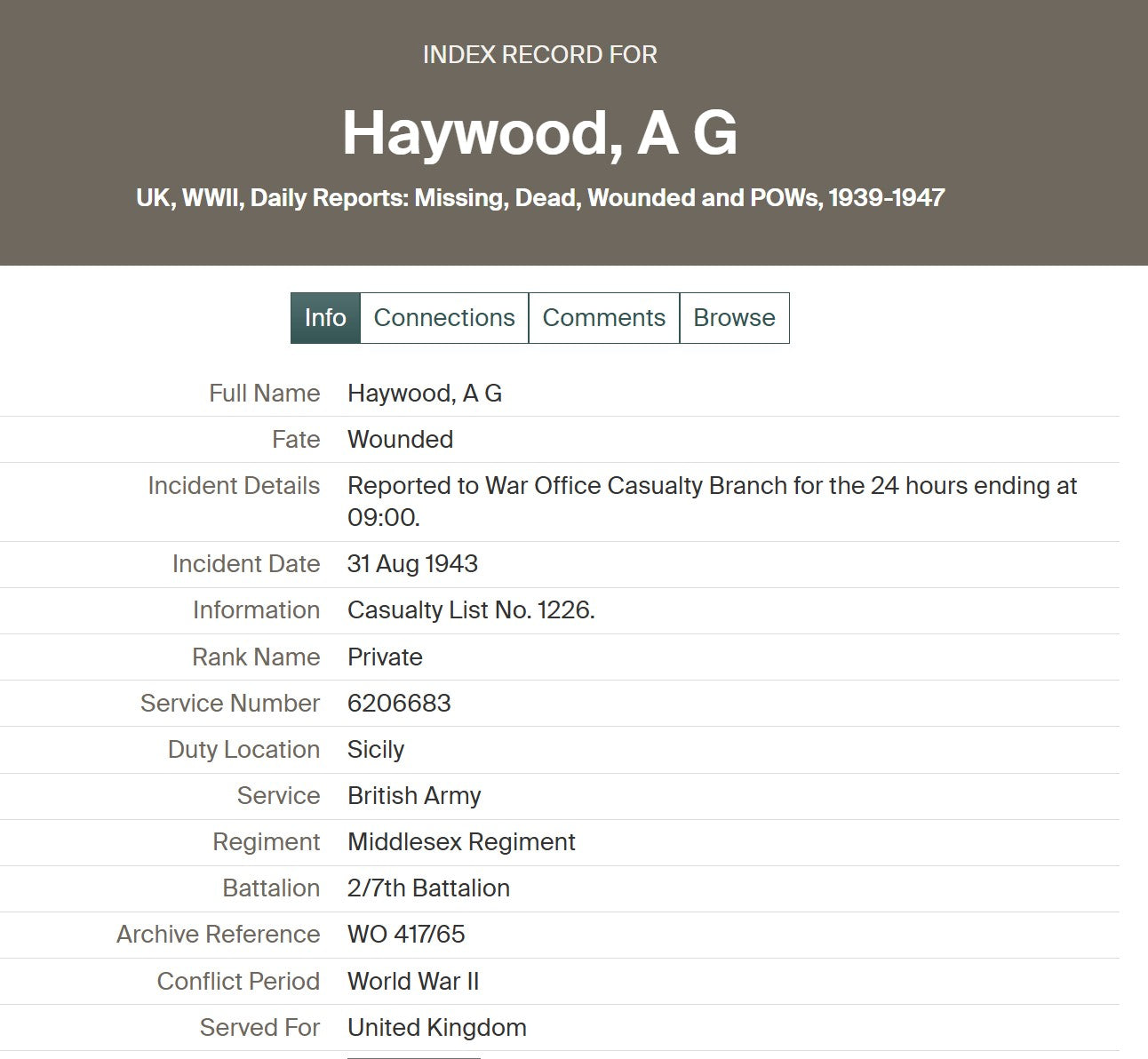1148x1059 pixels.
Task: Select service number 6206683
Action: click(x=400, y=704)
